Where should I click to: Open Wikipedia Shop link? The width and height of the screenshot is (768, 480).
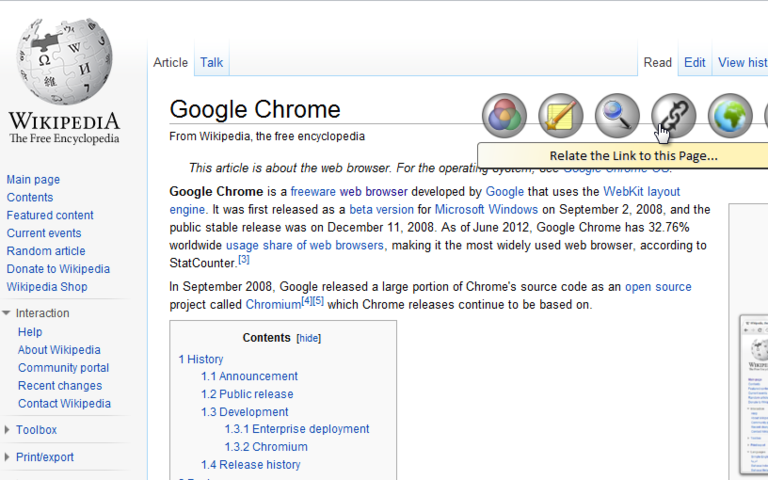(x=47, y=287)
